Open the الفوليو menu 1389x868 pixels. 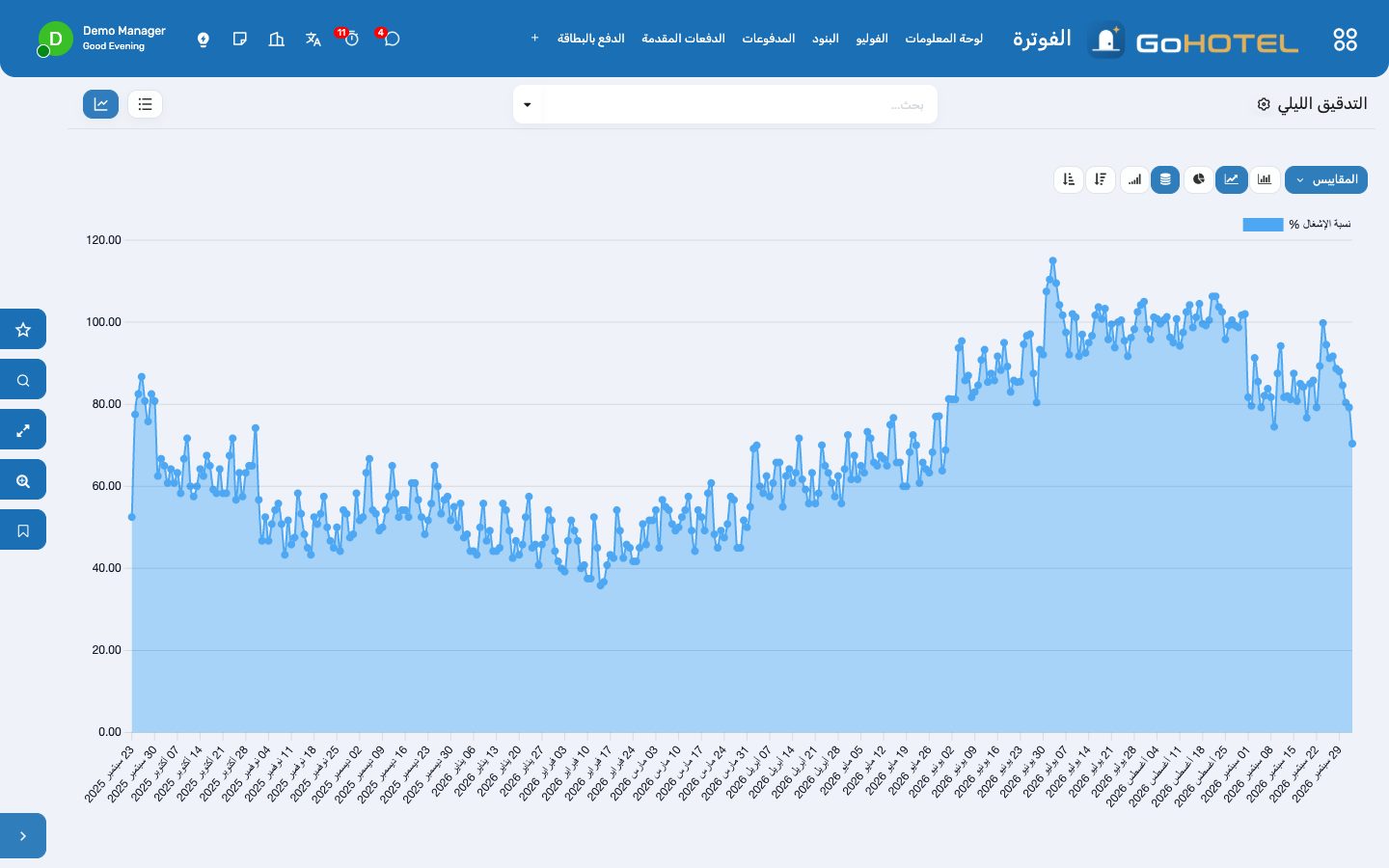coord(872,39)
